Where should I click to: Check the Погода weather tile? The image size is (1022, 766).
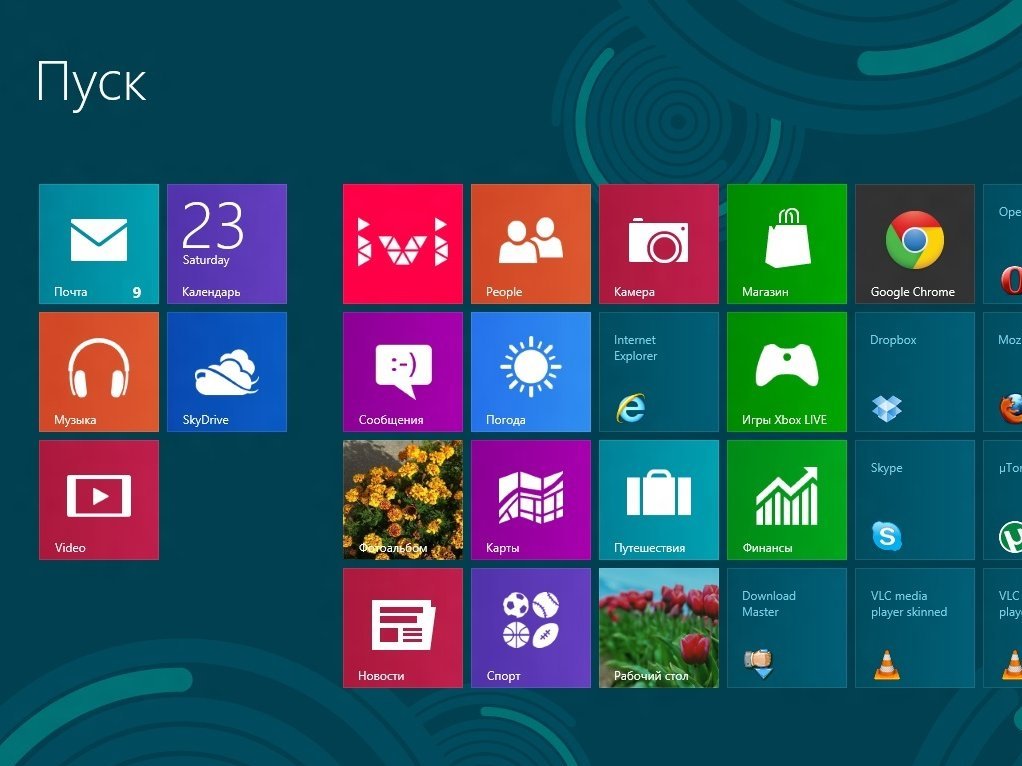530,372
